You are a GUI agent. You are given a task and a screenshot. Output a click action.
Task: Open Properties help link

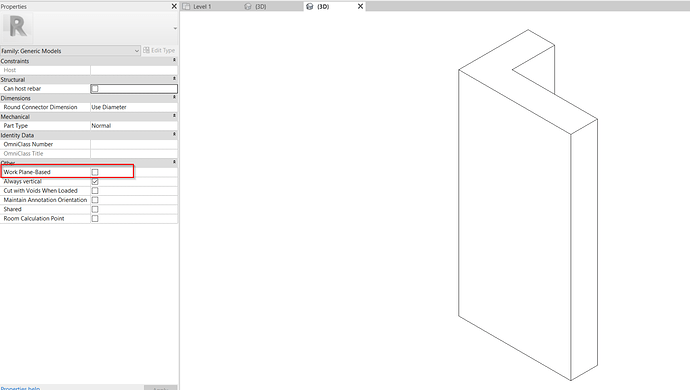20,388
